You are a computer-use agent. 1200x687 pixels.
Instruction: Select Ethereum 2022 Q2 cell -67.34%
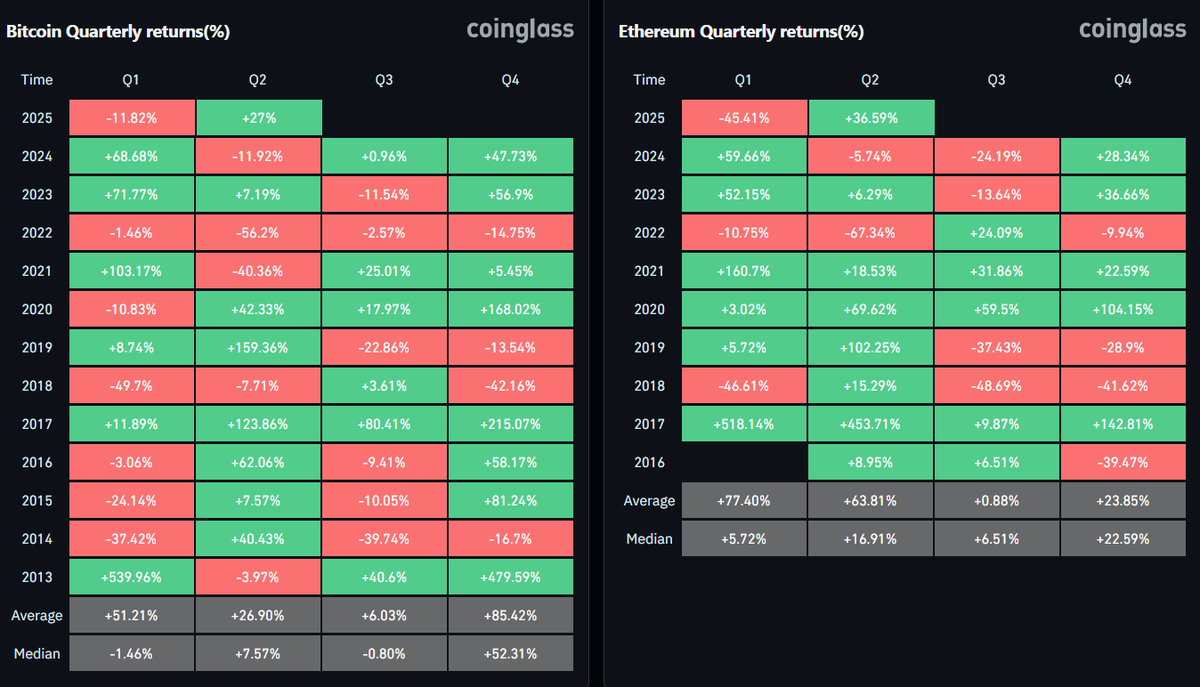tap(871, 232)
